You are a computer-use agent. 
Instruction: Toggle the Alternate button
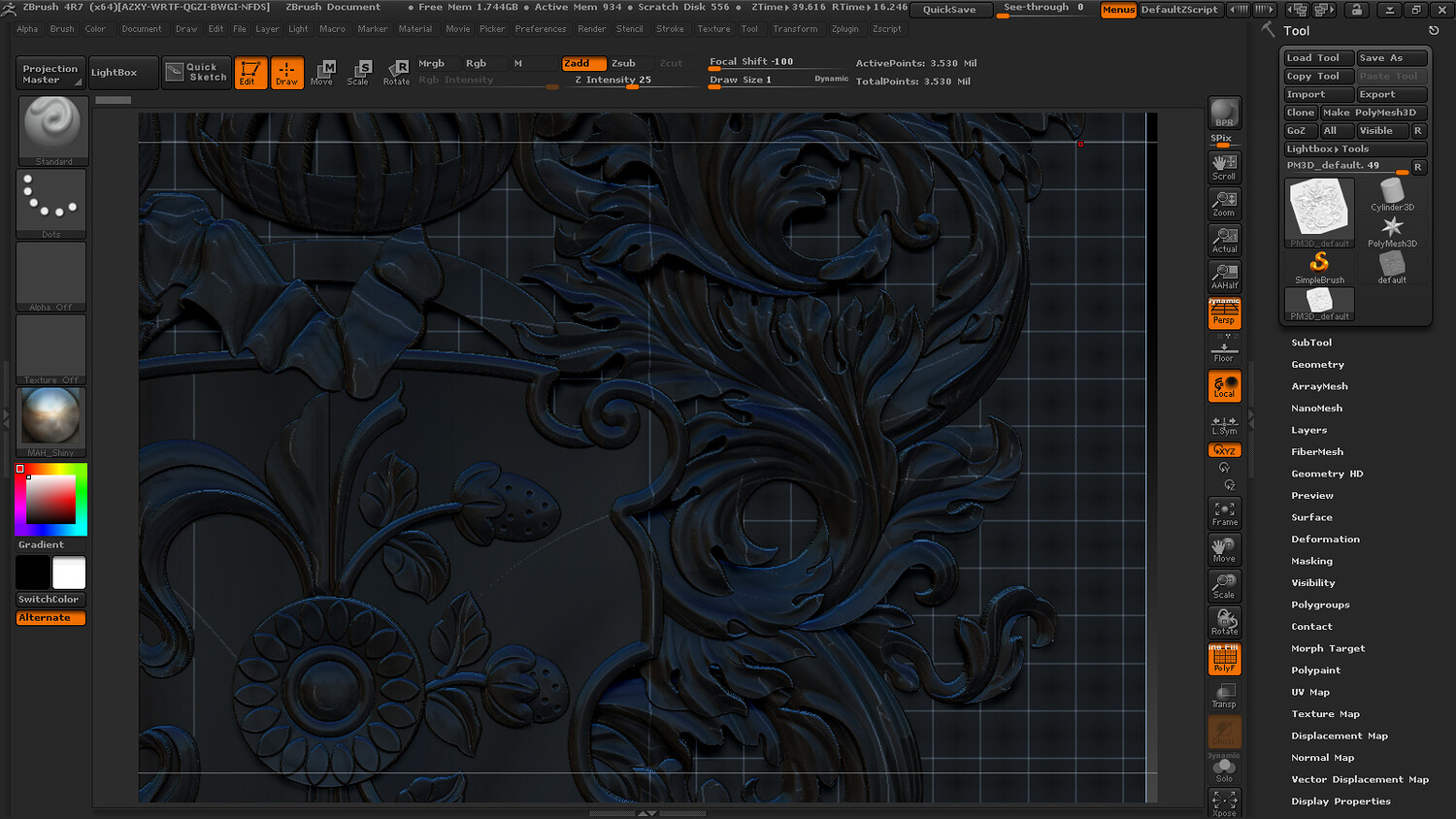click(50, 618)
